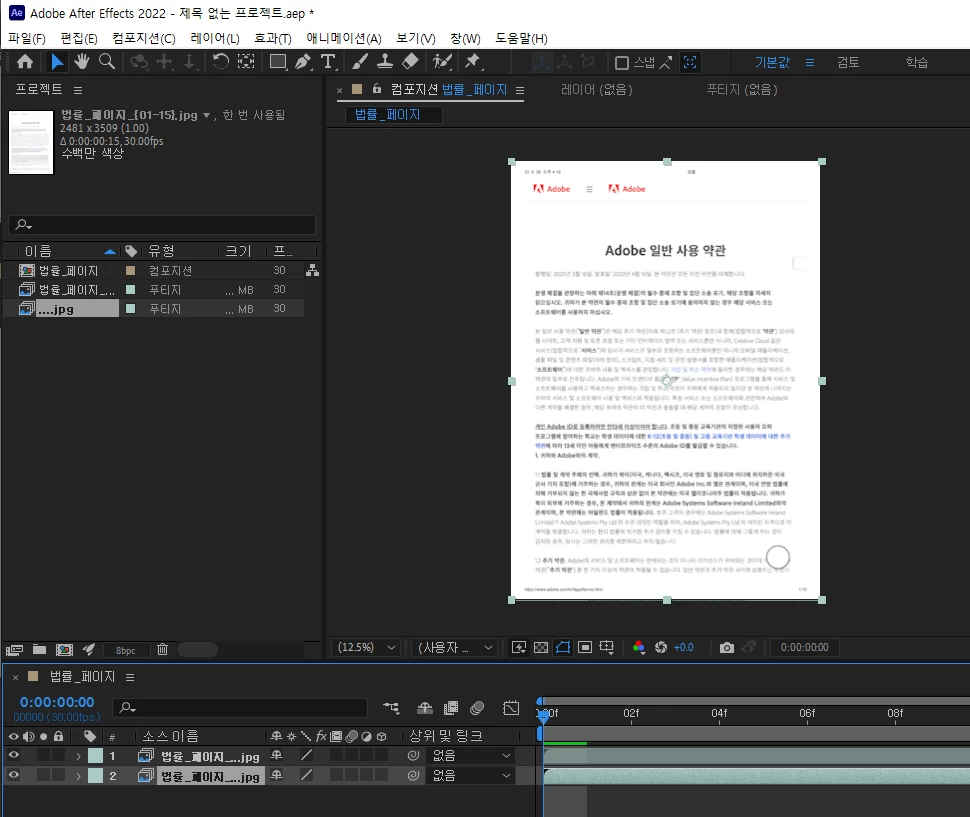Open 레이어(L) menu
Viewport: 970px width, 817px height.
click(x=215, y=38)
